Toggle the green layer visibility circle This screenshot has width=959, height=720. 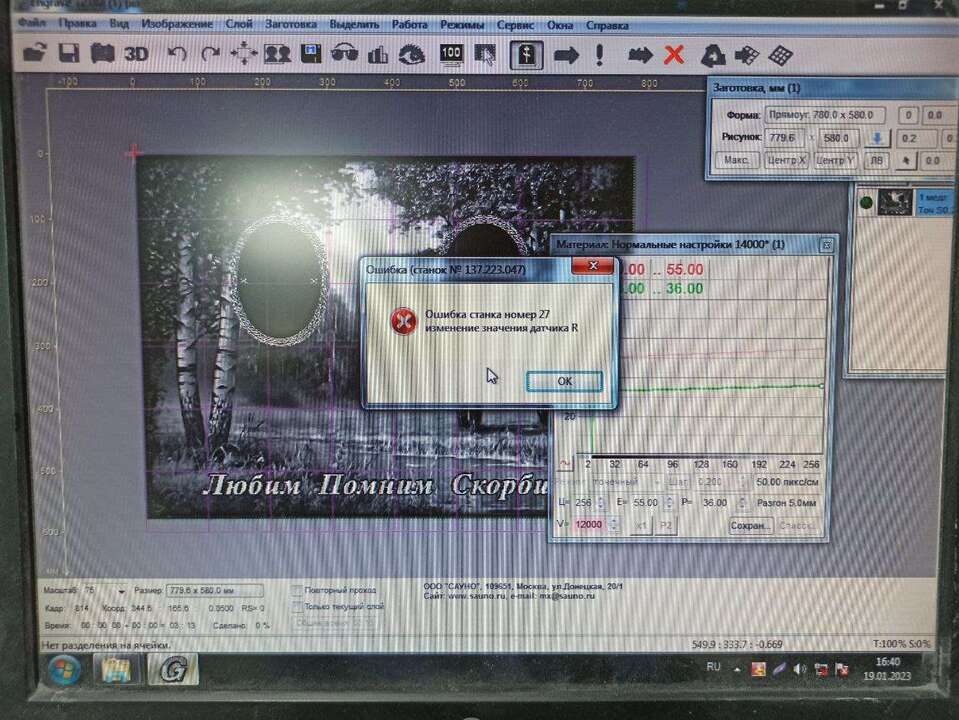pyautogui.click(x=866, y=203)
